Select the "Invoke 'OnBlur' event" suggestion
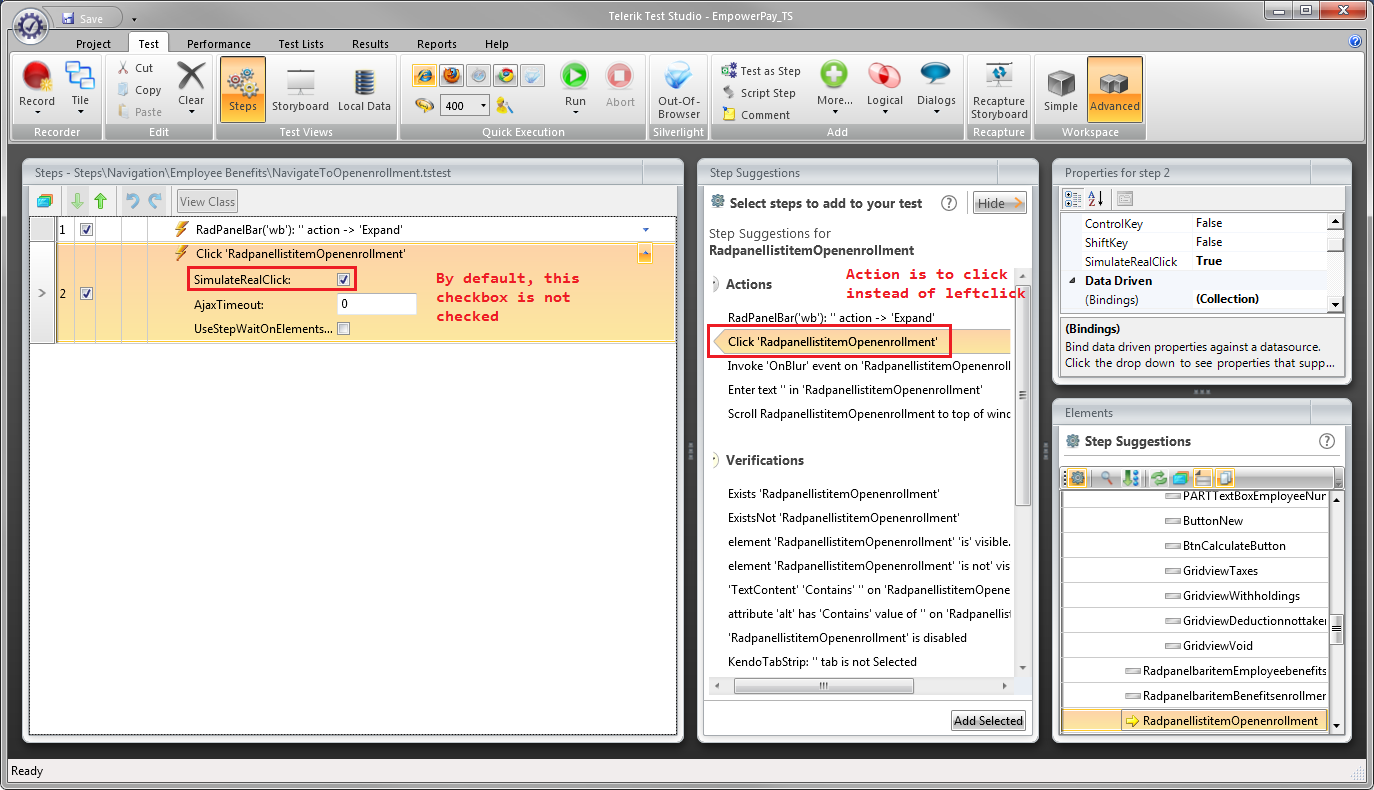1374x790 pixels. click(x=869, y=366)
